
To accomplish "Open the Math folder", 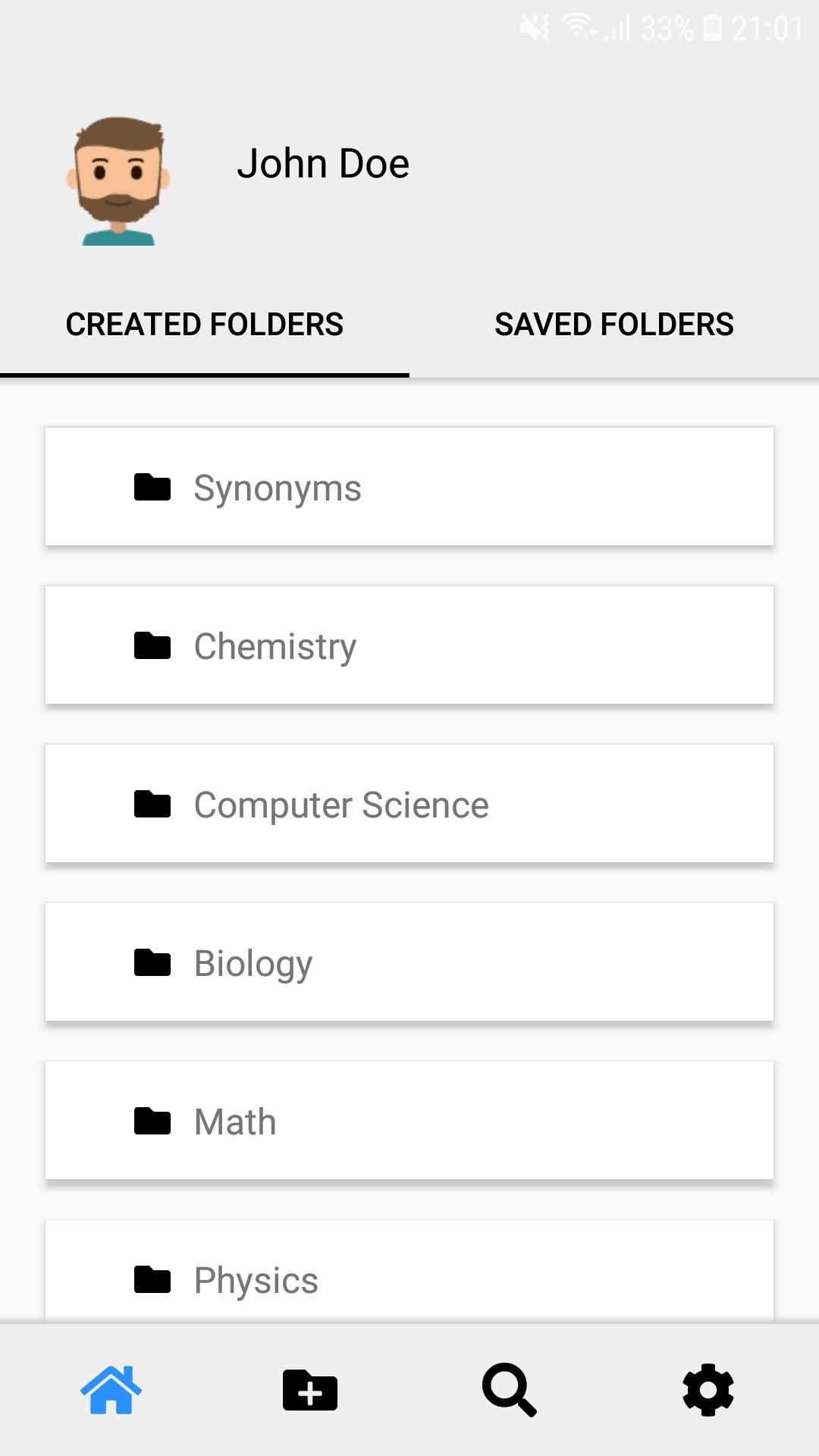I will [409, 1121].
